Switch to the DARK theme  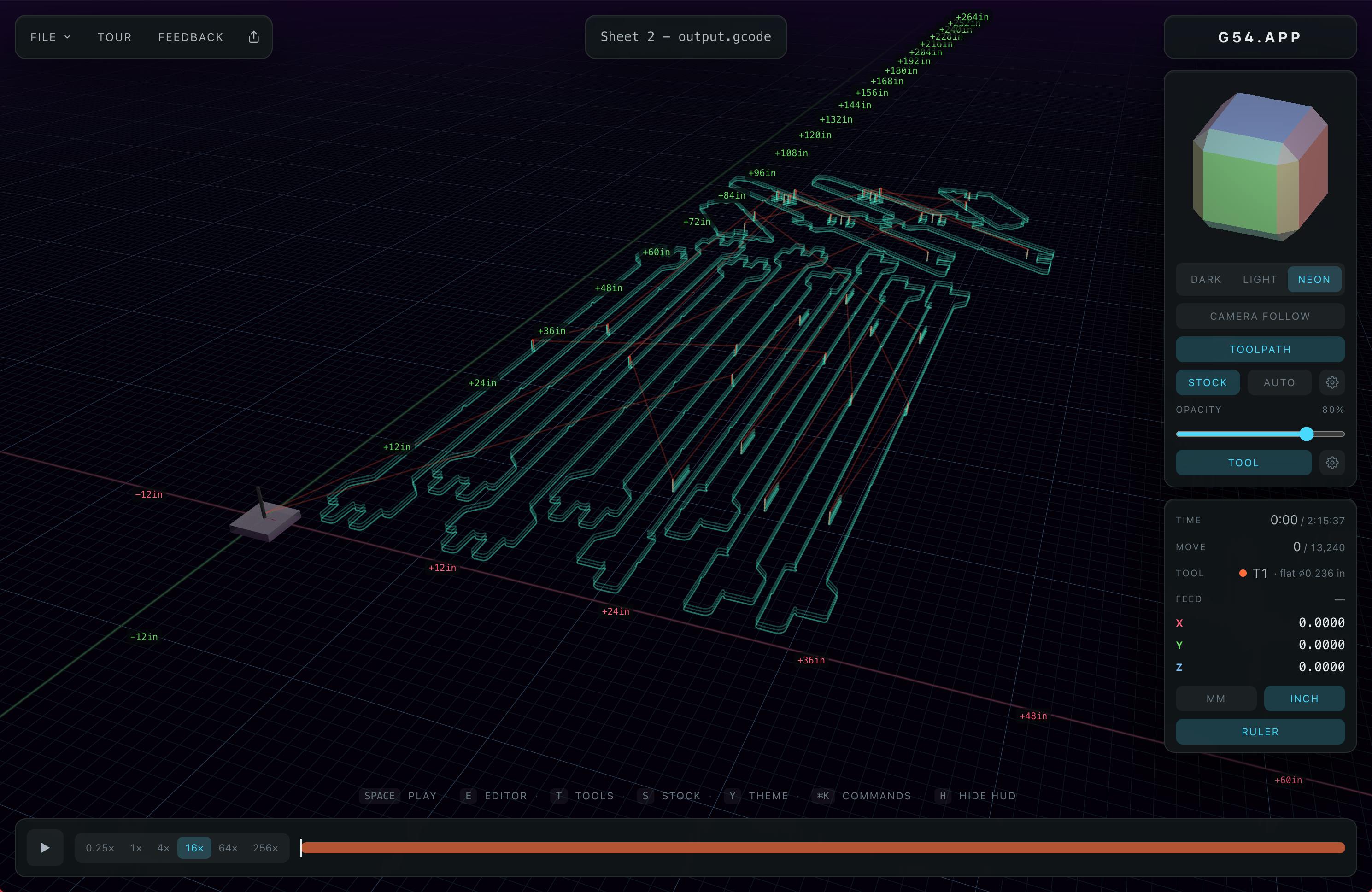click(1205, 279)
